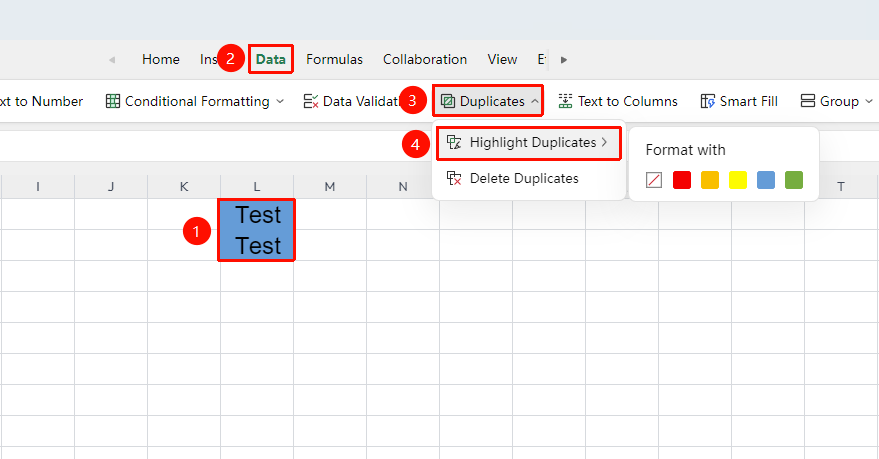Select column header K
The height and width of the screenshot is (459, 879).
tap(184, 187)
